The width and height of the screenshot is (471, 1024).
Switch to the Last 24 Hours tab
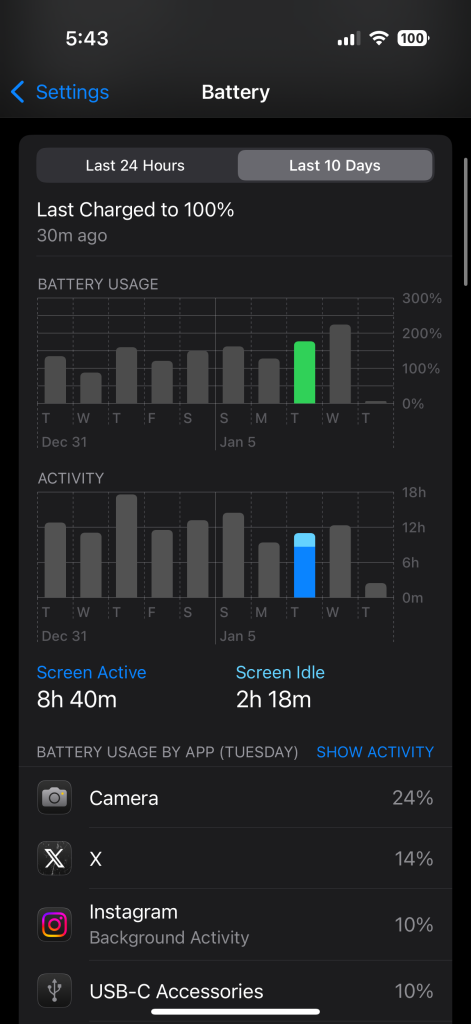(135, 166)
